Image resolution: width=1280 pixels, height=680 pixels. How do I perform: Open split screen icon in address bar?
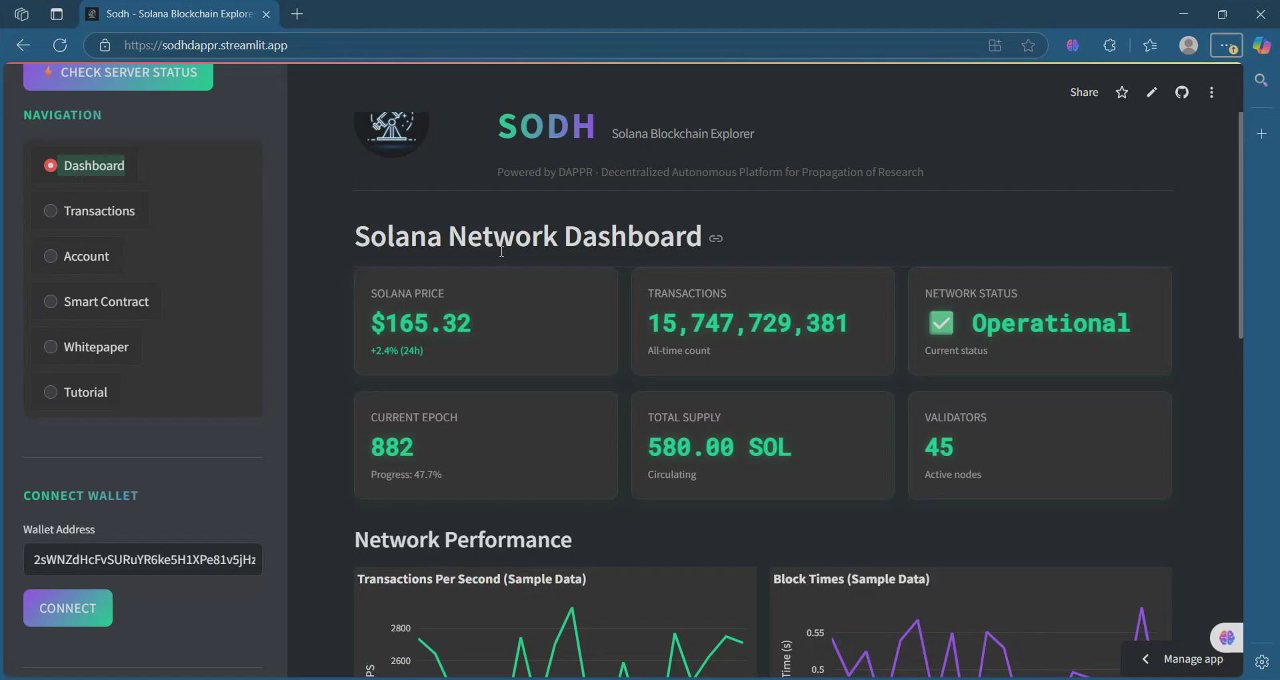[995, 45]
